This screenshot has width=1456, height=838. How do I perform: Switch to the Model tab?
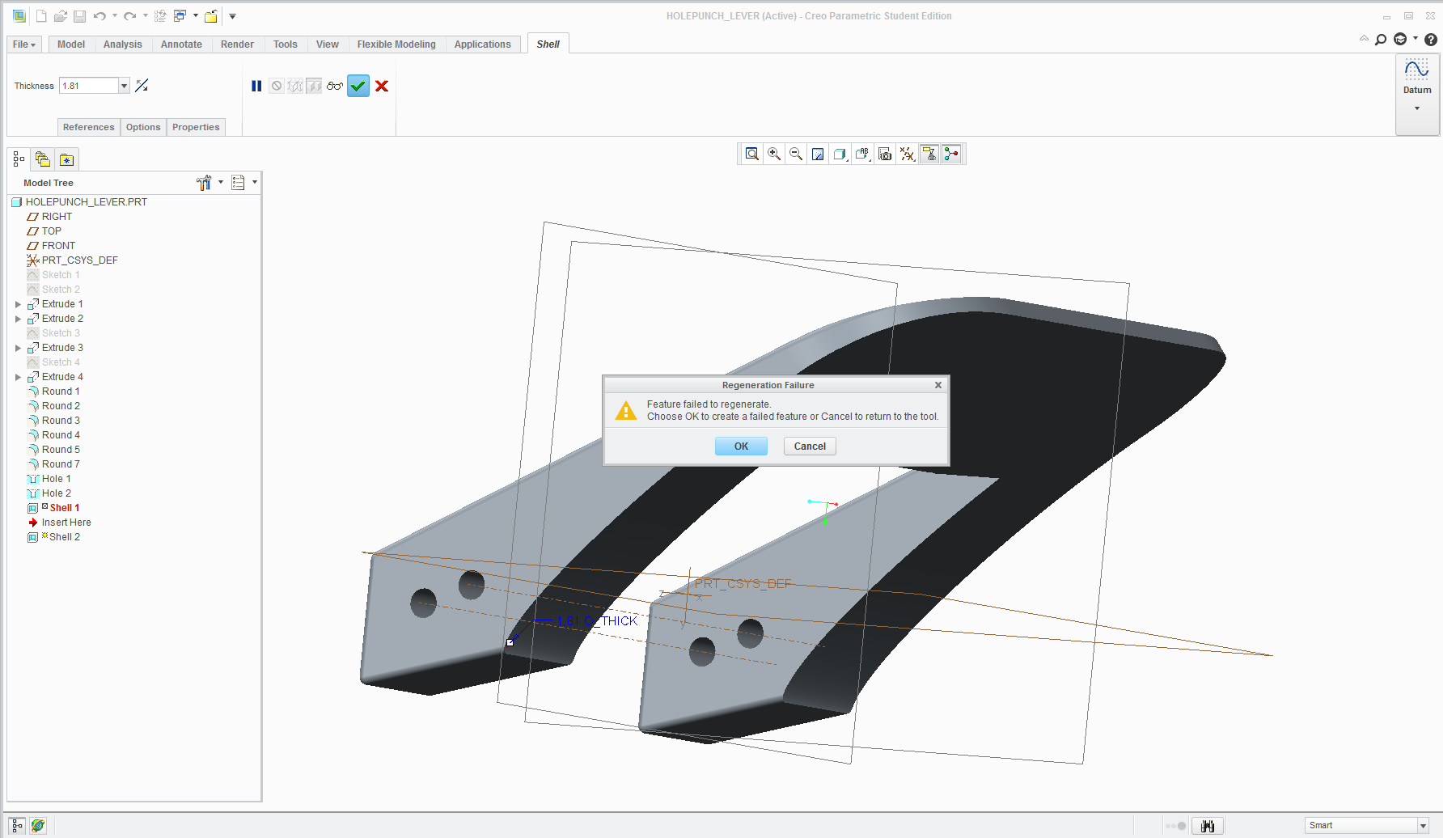click(71, 44)
